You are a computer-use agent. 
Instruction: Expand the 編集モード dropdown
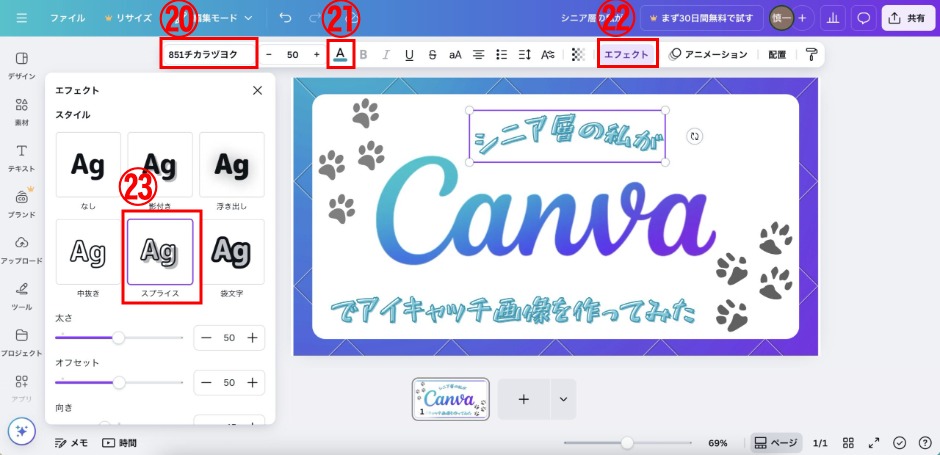click(223, 18)
